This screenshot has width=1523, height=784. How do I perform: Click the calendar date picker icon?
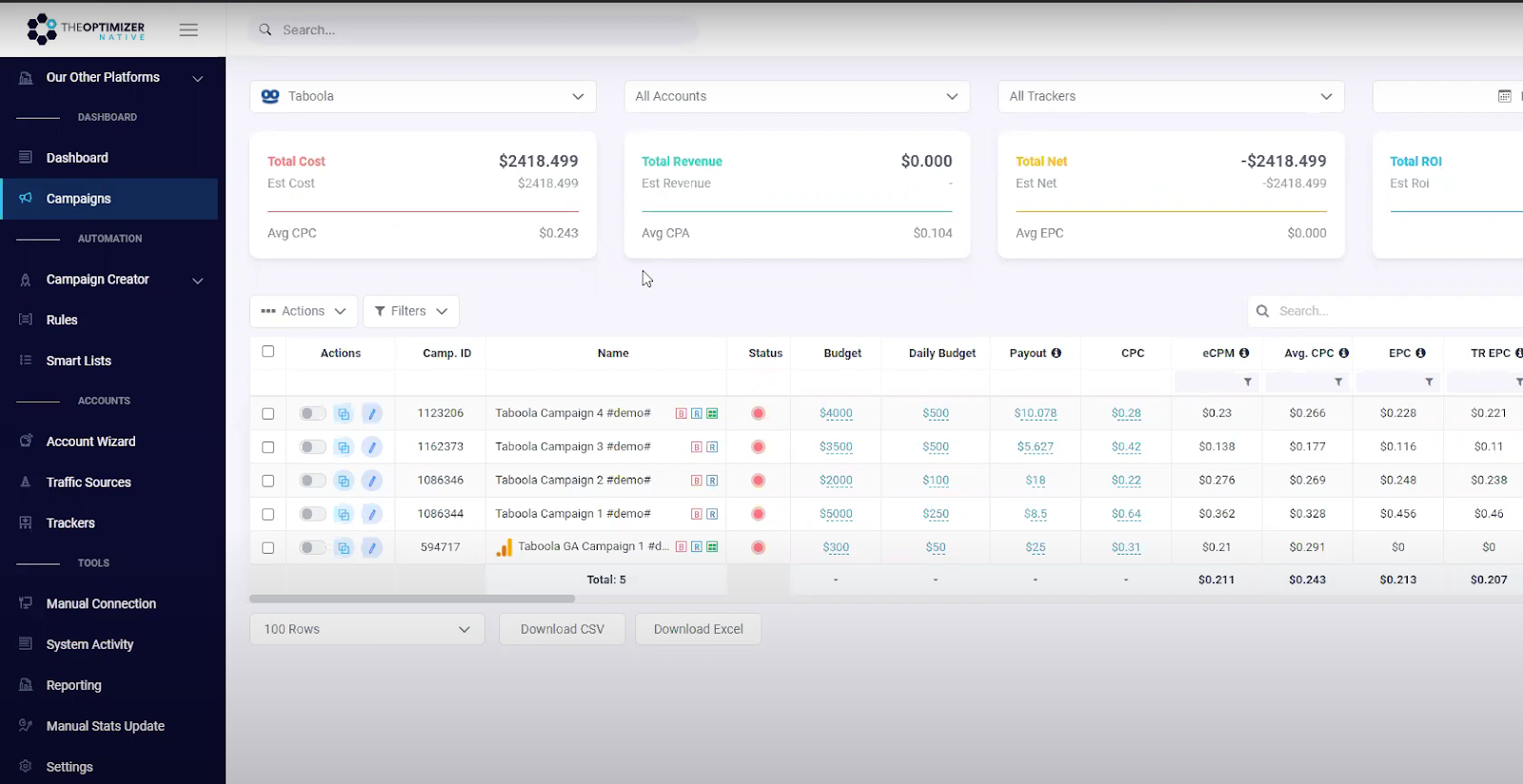1504,96
